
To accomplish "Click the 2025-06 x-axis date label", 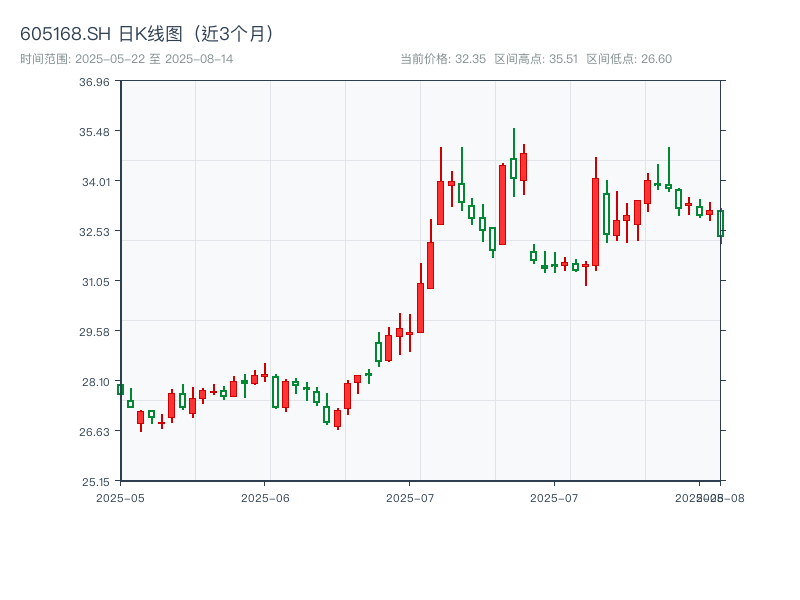I will [265, 497].
